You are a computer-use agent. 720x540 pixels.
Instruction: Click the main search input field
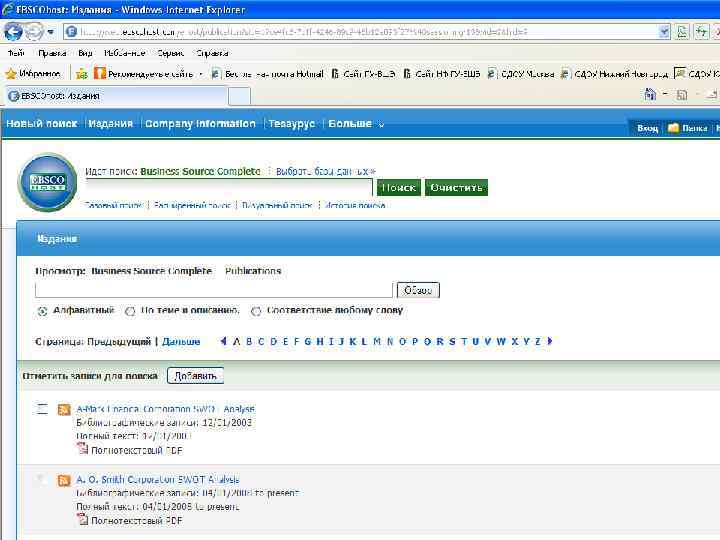[229, 187]
